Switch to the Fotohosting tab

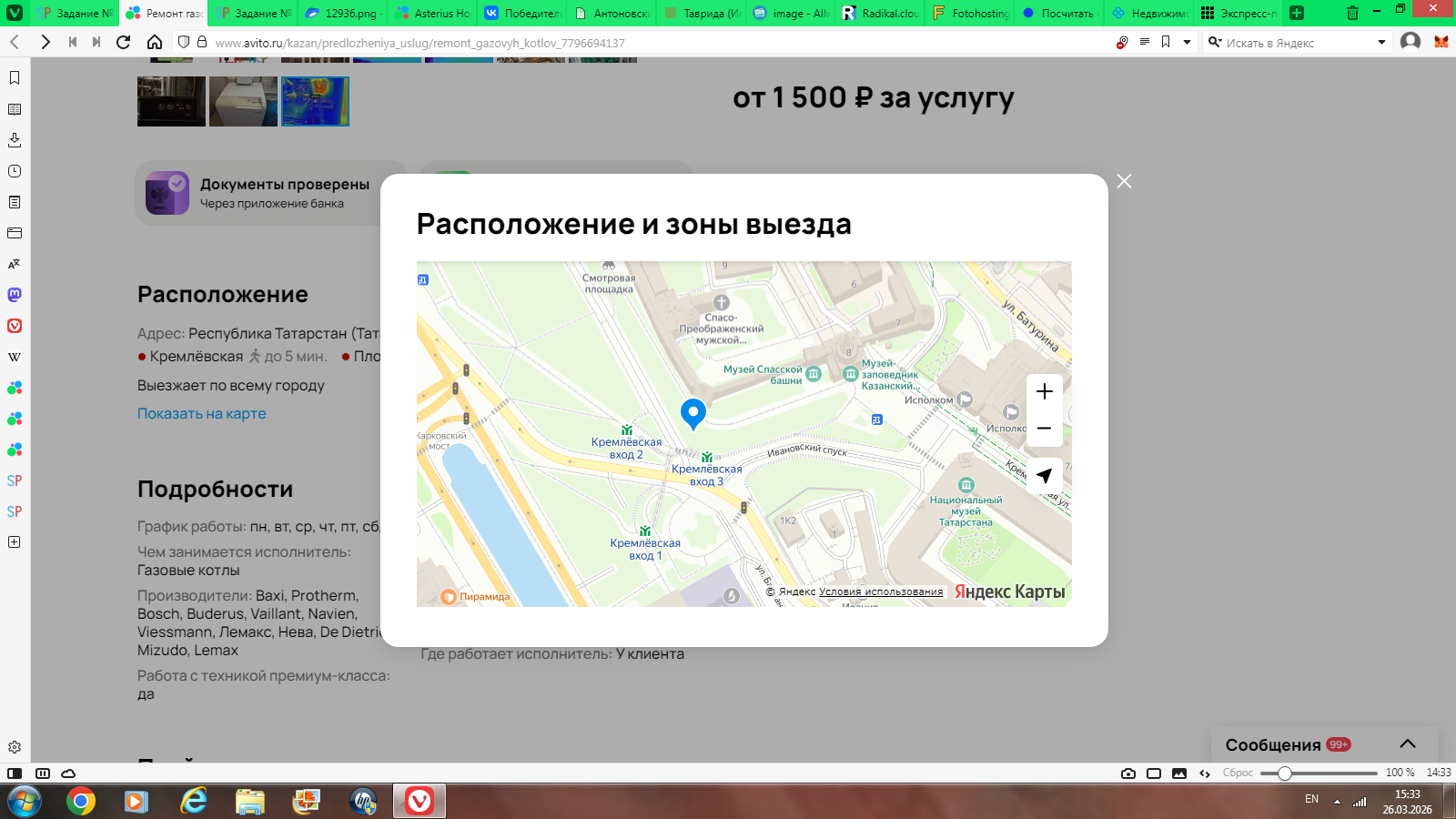(969, 13)
